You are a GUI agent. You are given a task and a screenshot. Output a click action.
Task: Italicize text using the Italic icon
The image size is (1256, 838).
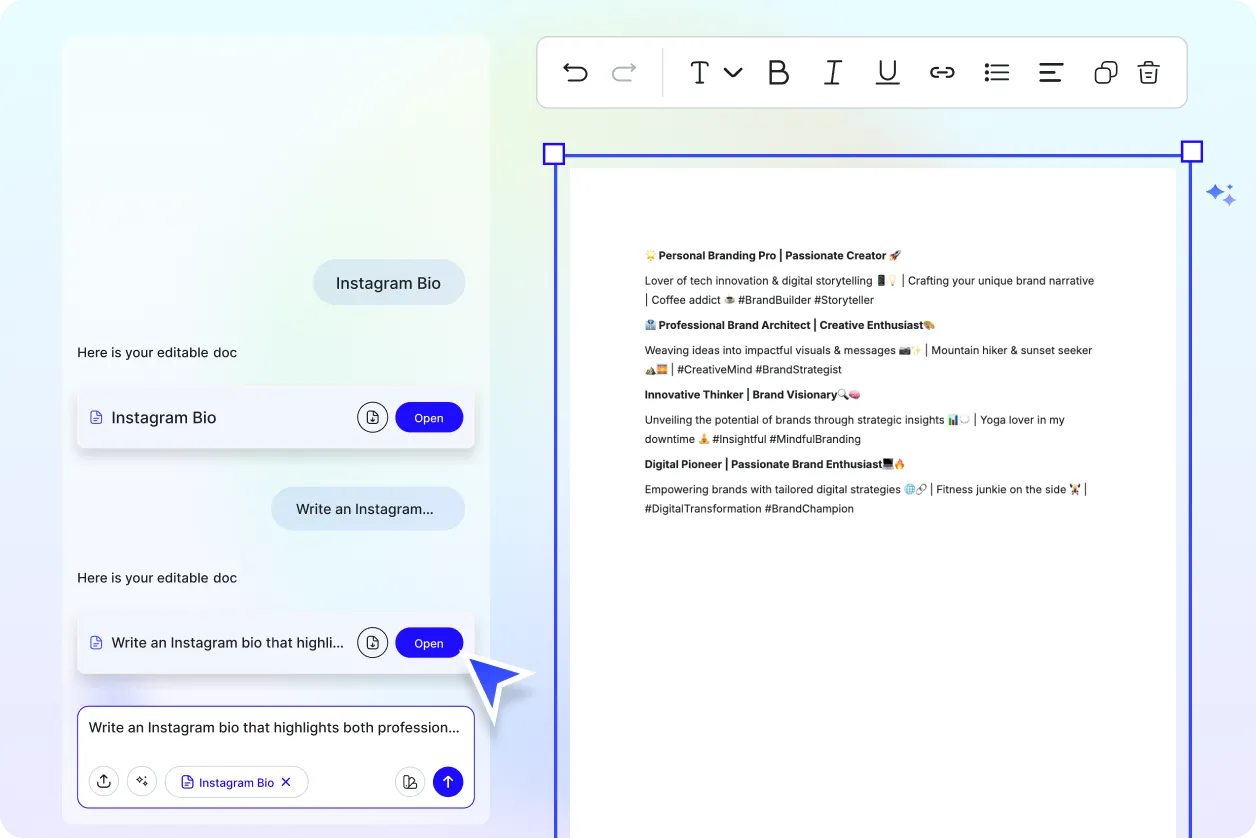(833, 72)
